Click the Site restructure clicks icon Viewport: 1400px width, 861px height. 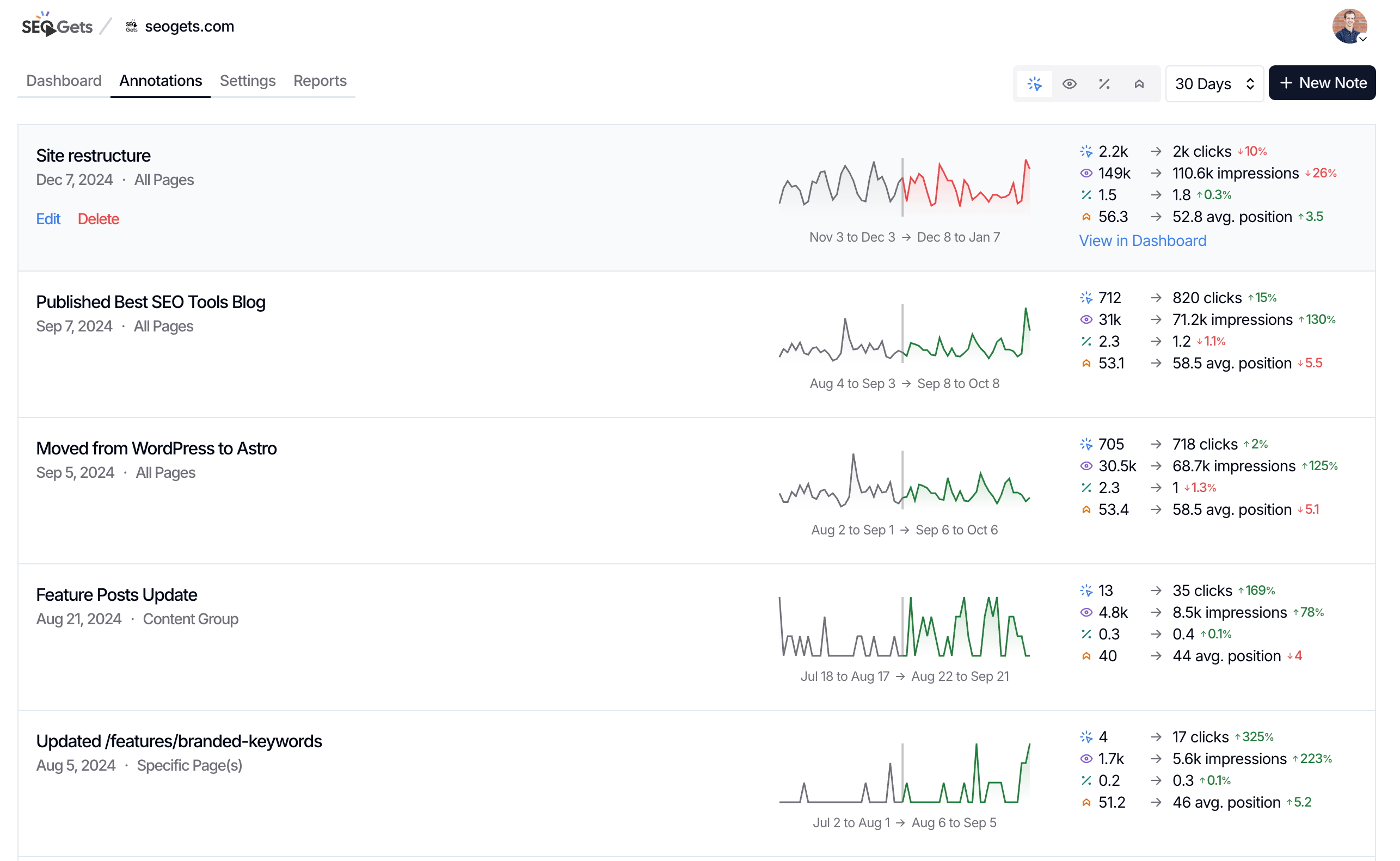coord(1086,151)
